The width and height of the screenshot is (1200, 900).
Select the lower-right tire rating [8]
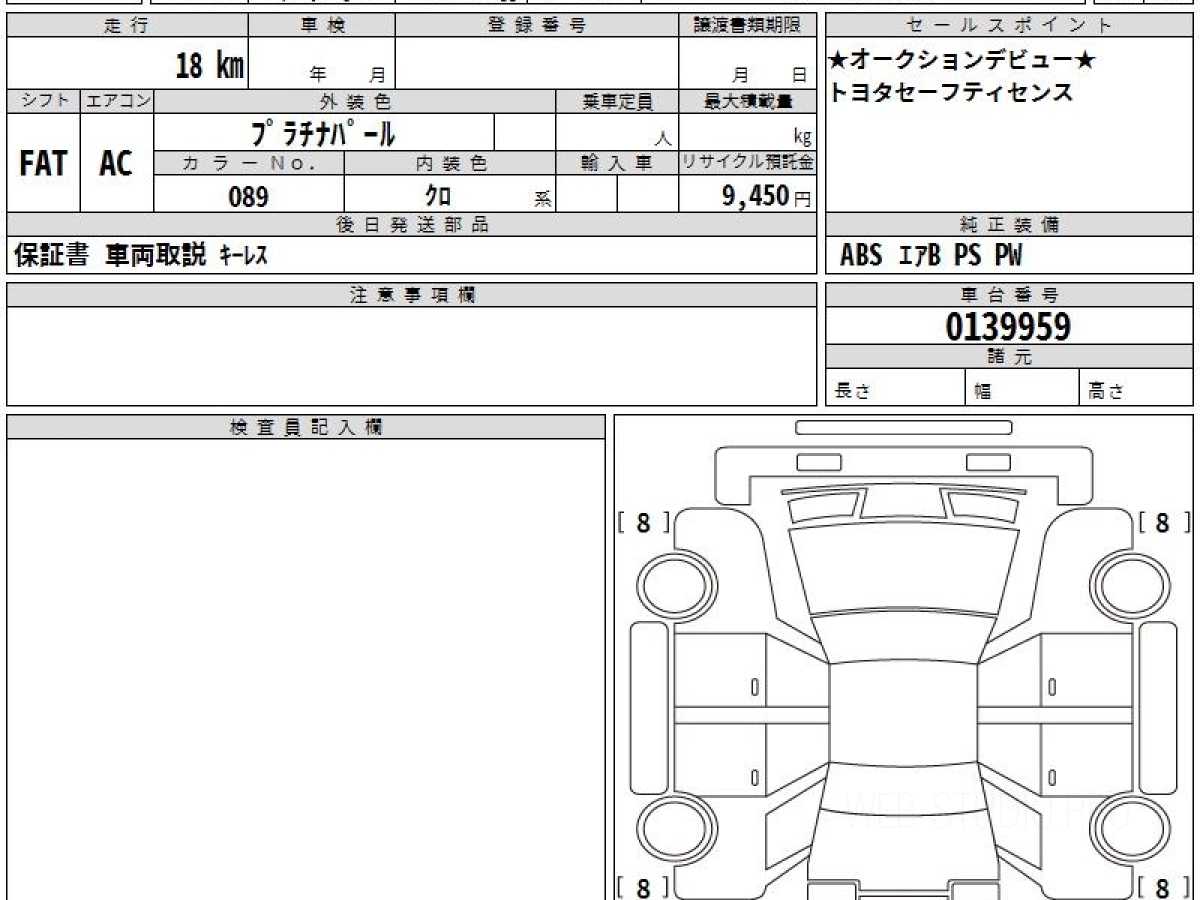1163,887
